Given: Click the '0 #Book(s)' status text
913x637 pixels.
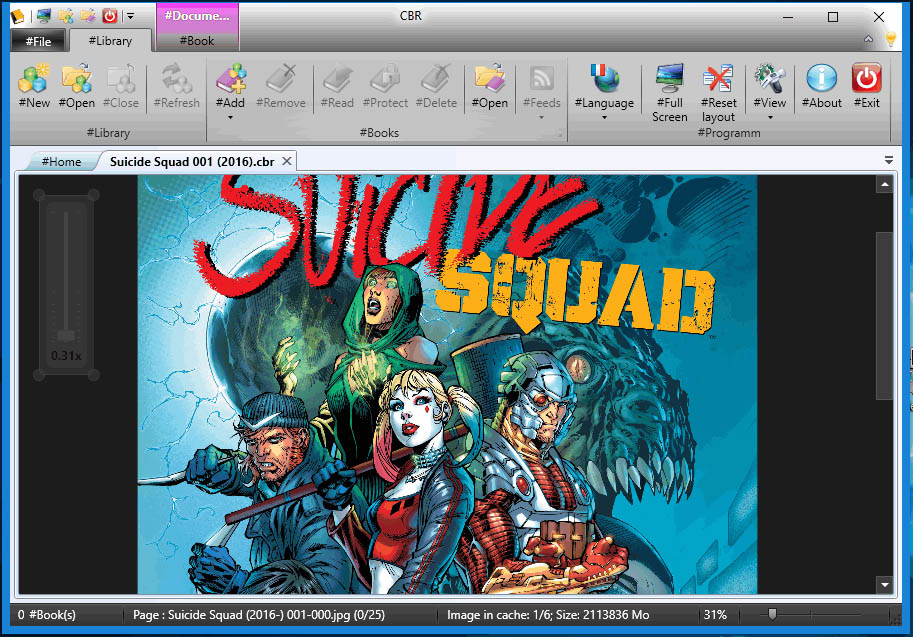Looking at the screenshot, I should (x=47, y=614).
